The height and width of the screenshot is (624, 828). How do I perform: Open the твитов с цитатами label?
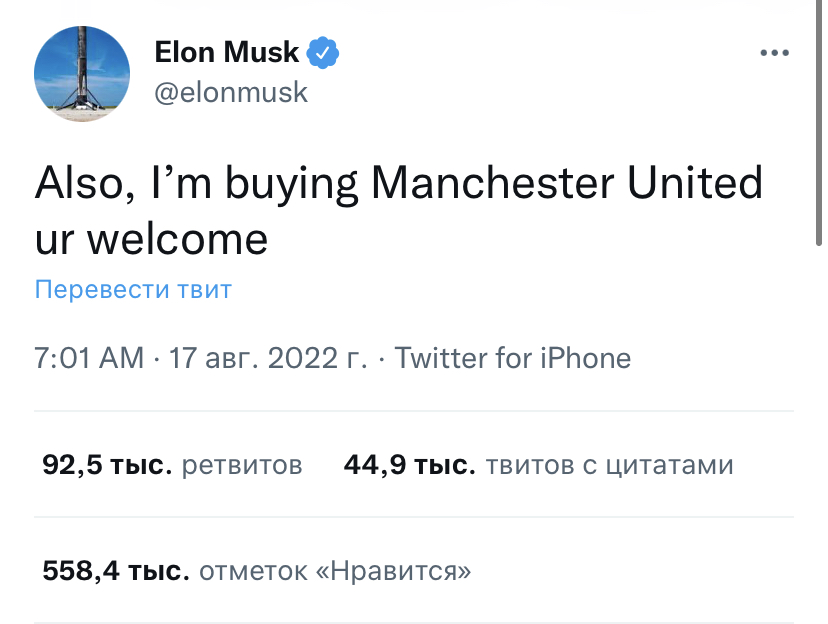tap(609, 465)
